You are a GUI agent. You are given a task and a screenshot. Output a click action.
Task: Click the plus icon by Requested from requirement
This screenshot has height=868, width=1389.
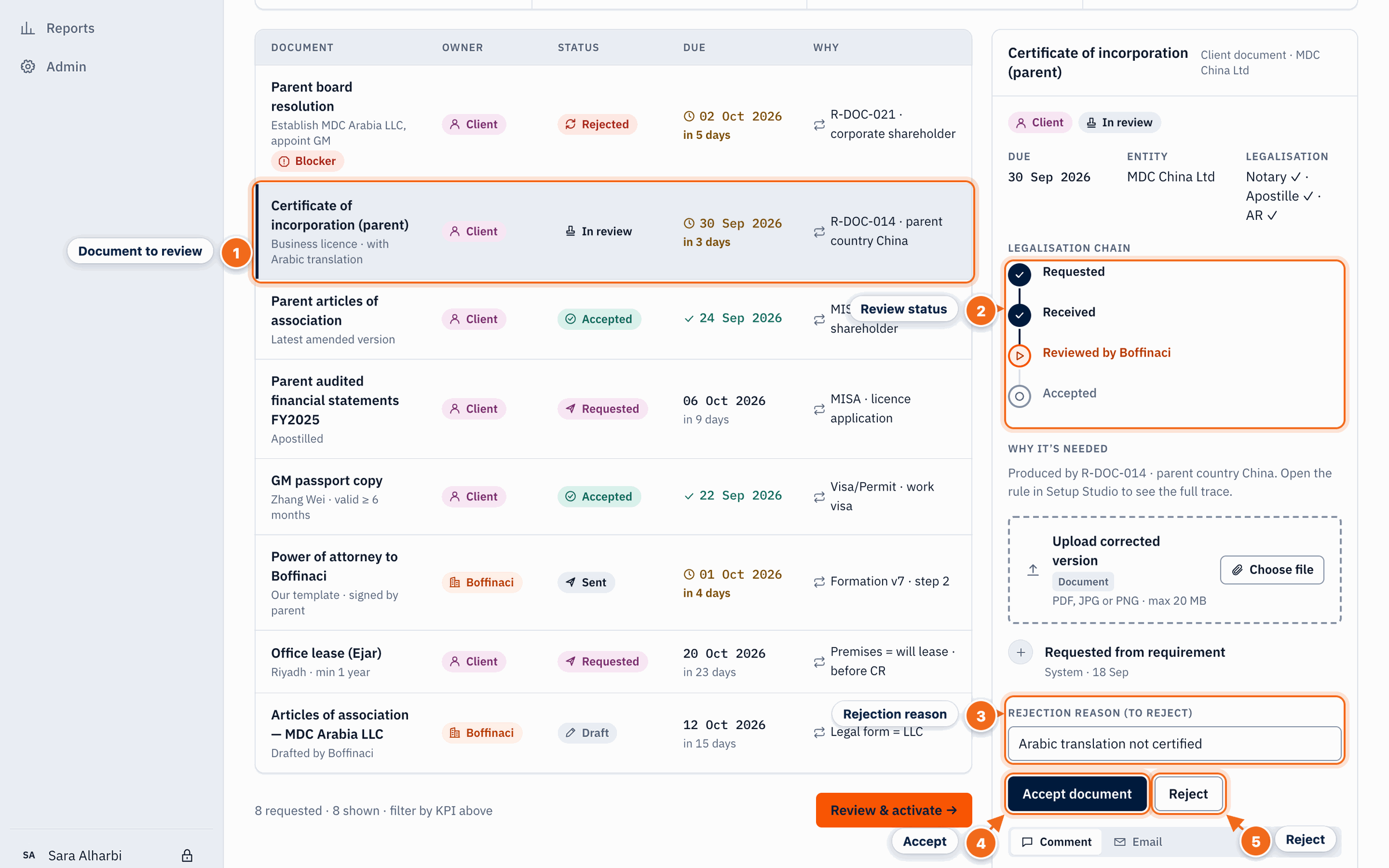[x=1021, y=652]
